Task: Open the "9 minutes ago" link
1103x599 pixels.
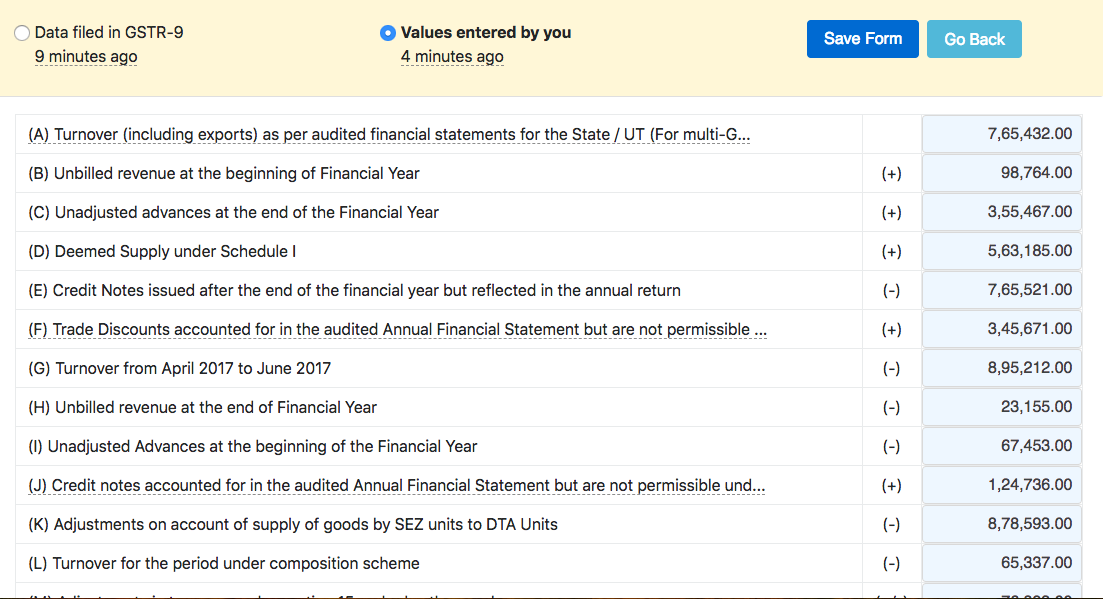Action: [x=85, y=57]
